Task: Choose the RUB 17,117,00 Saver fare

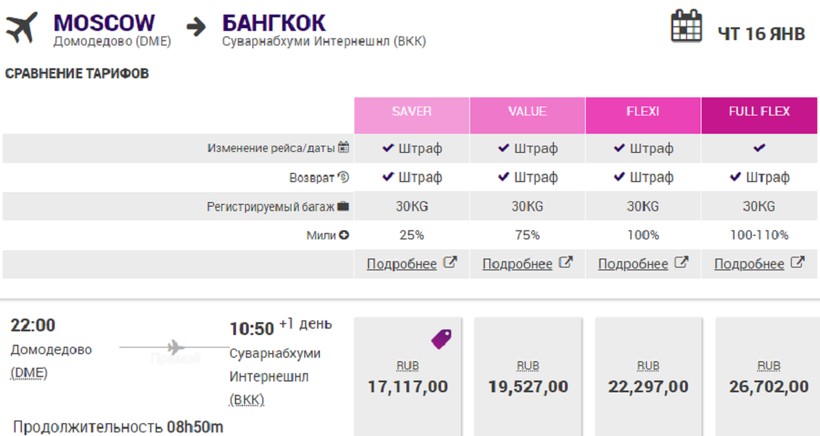Action: [408, 376]
